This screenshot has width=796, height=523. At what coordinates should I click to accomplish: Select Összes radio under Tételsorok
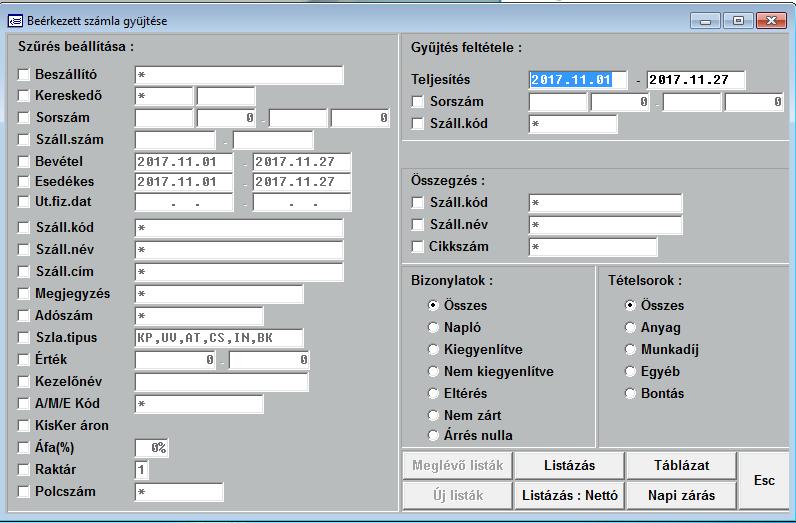click(x=630, y=305)
